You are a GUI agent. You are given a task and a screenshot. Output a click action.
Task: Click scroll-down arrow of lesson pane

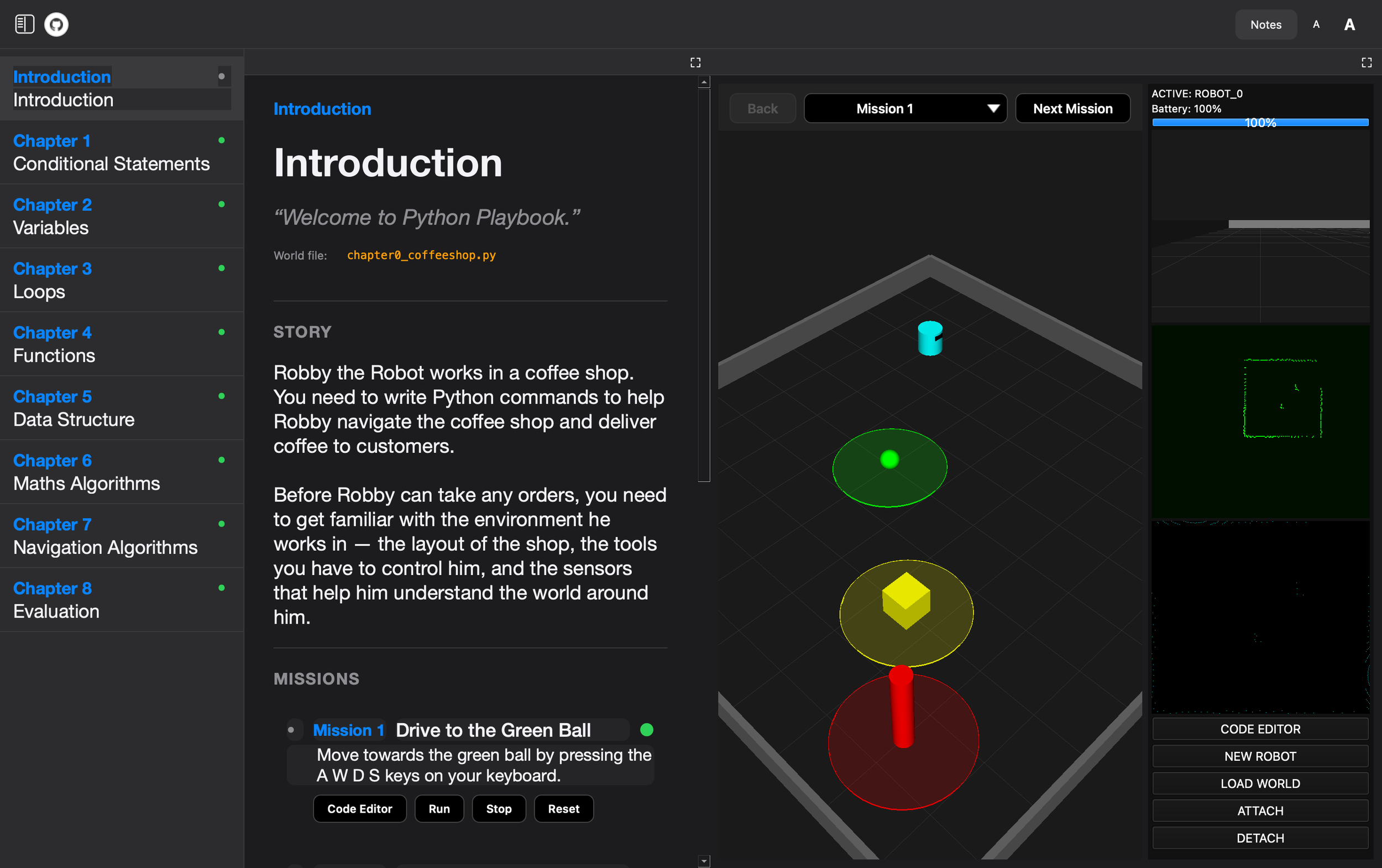pyautogui.click(x=704, y=861)
